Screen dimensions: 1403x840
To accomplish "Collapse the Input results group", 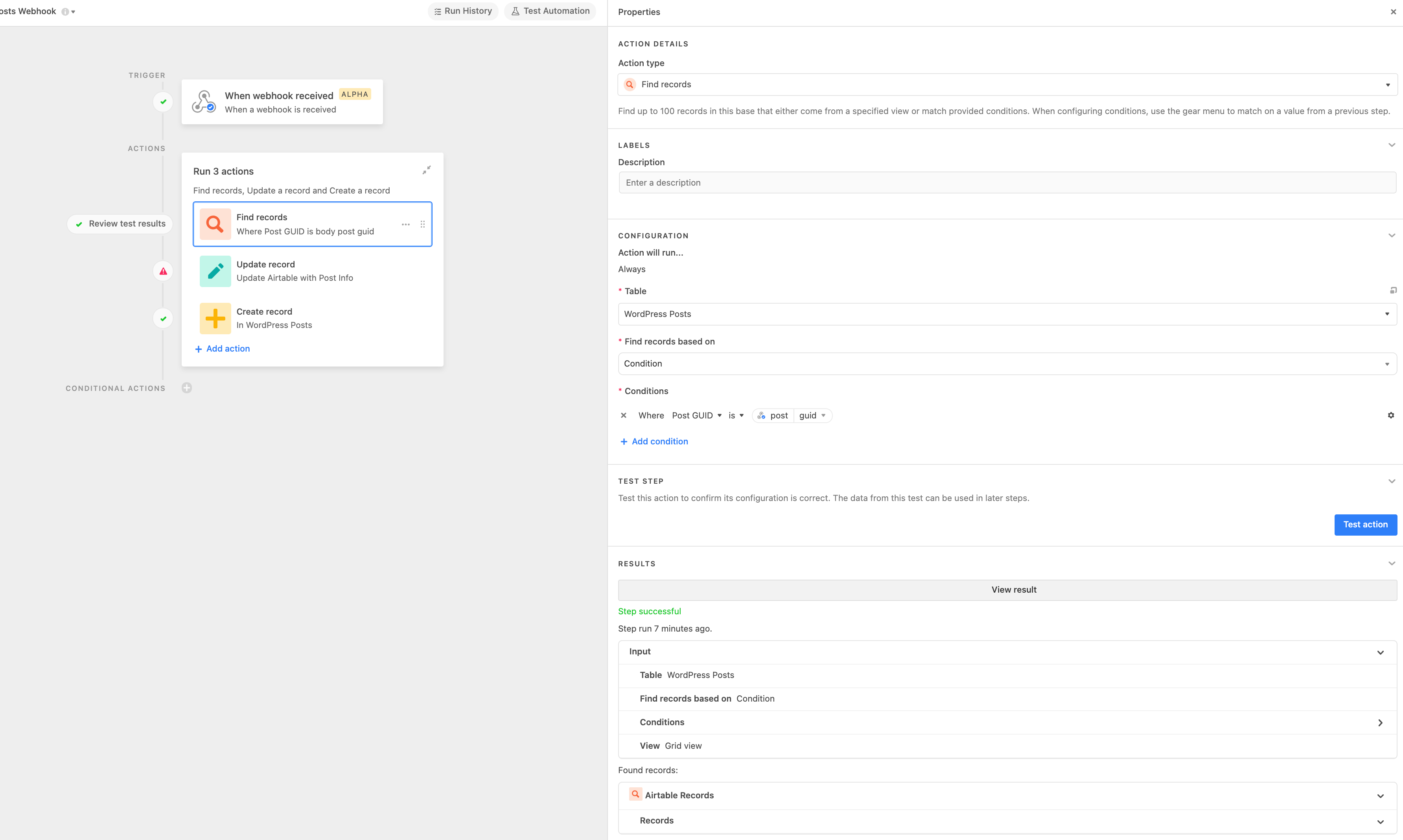I will (1380, 652).
